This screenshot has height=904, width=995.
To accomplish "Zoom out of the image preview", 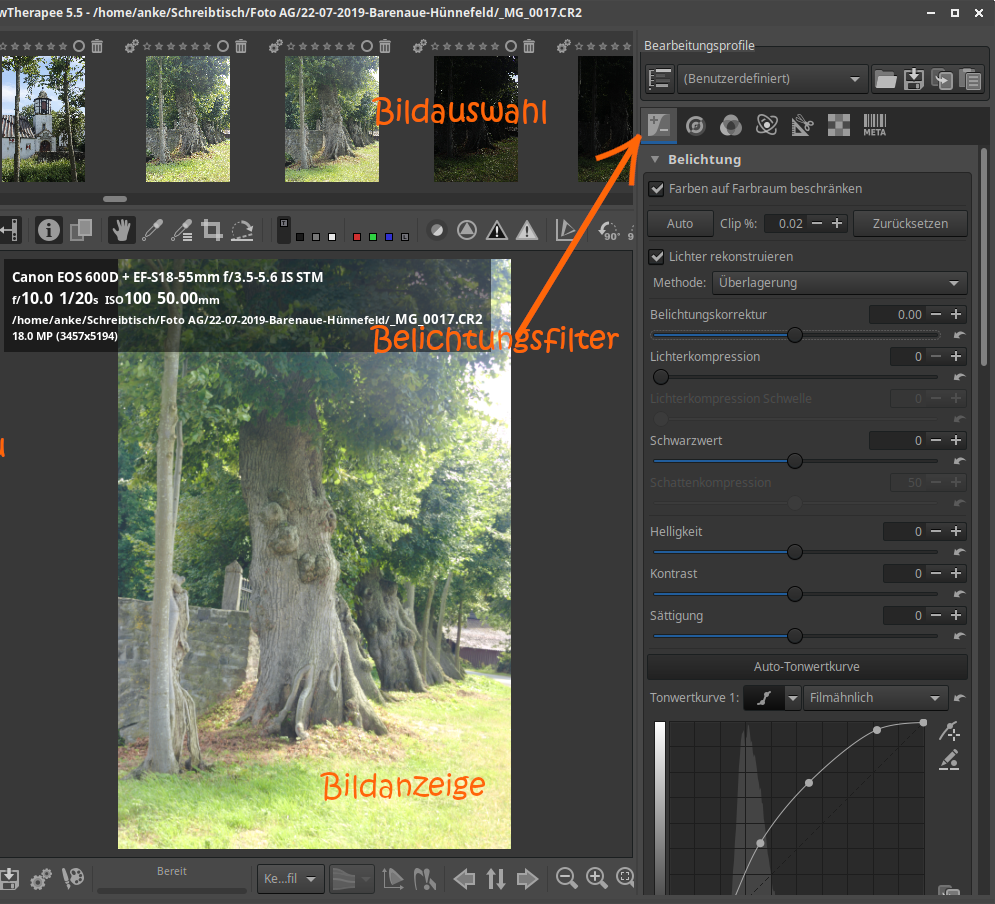I will point(566,879).
